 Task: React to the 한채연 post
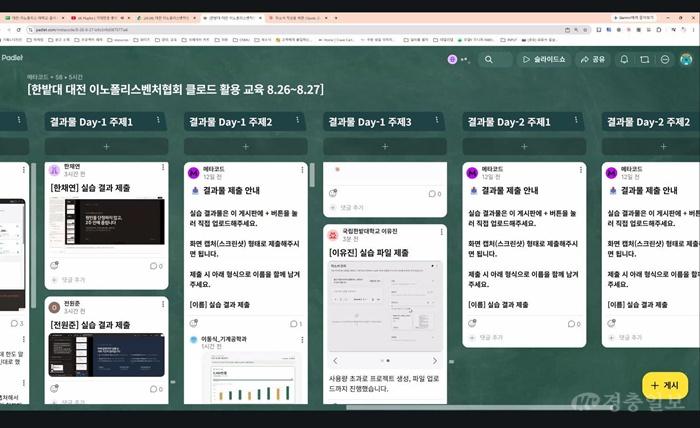(54, 266)
